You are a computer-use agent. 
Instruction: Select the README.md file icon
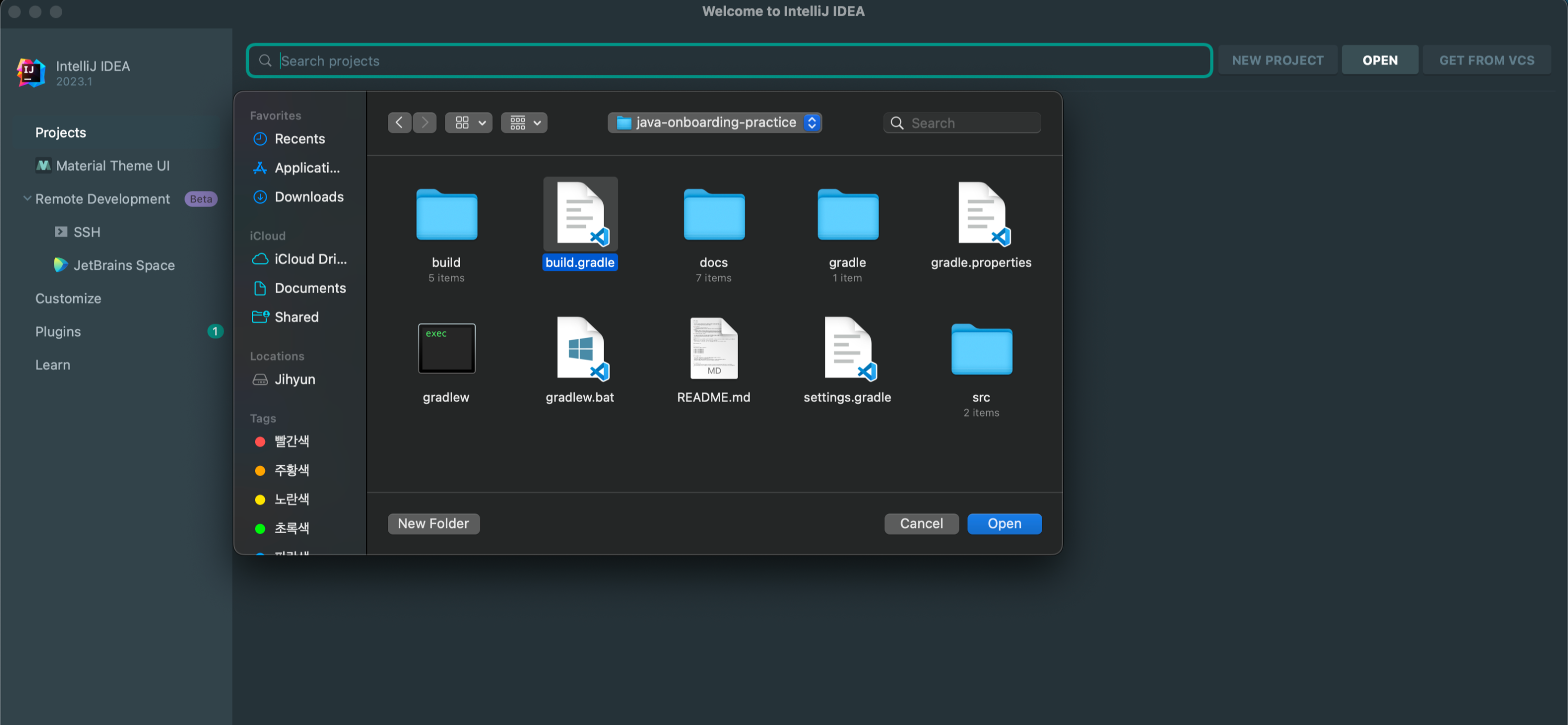click(x=713, y=348)
